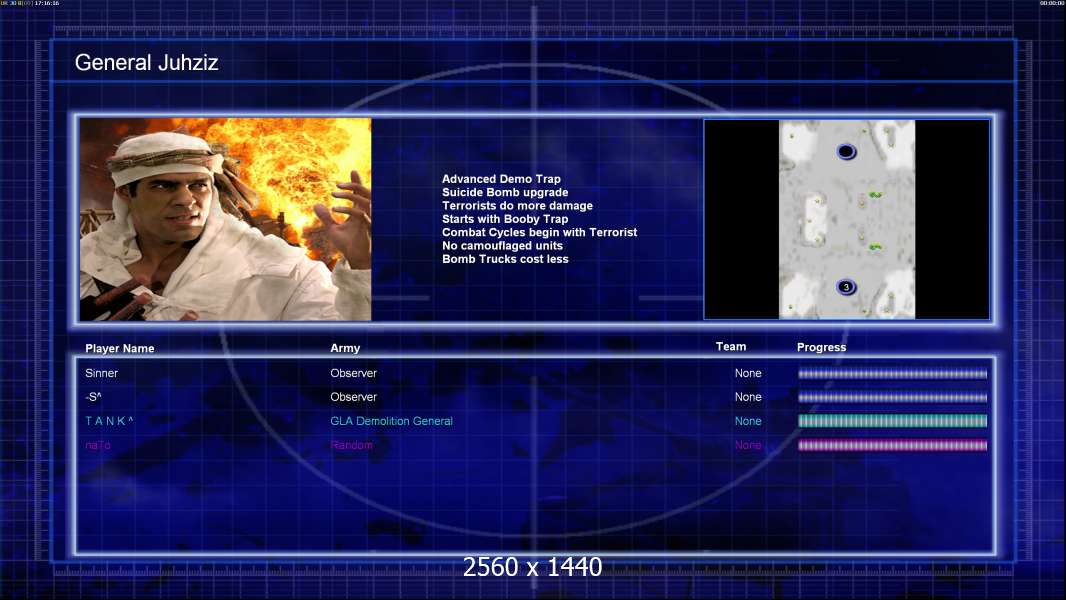Viewport: 1066px width, 600px height.
Task: Click 'Starts with Booby Trap' line
Action: click(x=505, y=219)
